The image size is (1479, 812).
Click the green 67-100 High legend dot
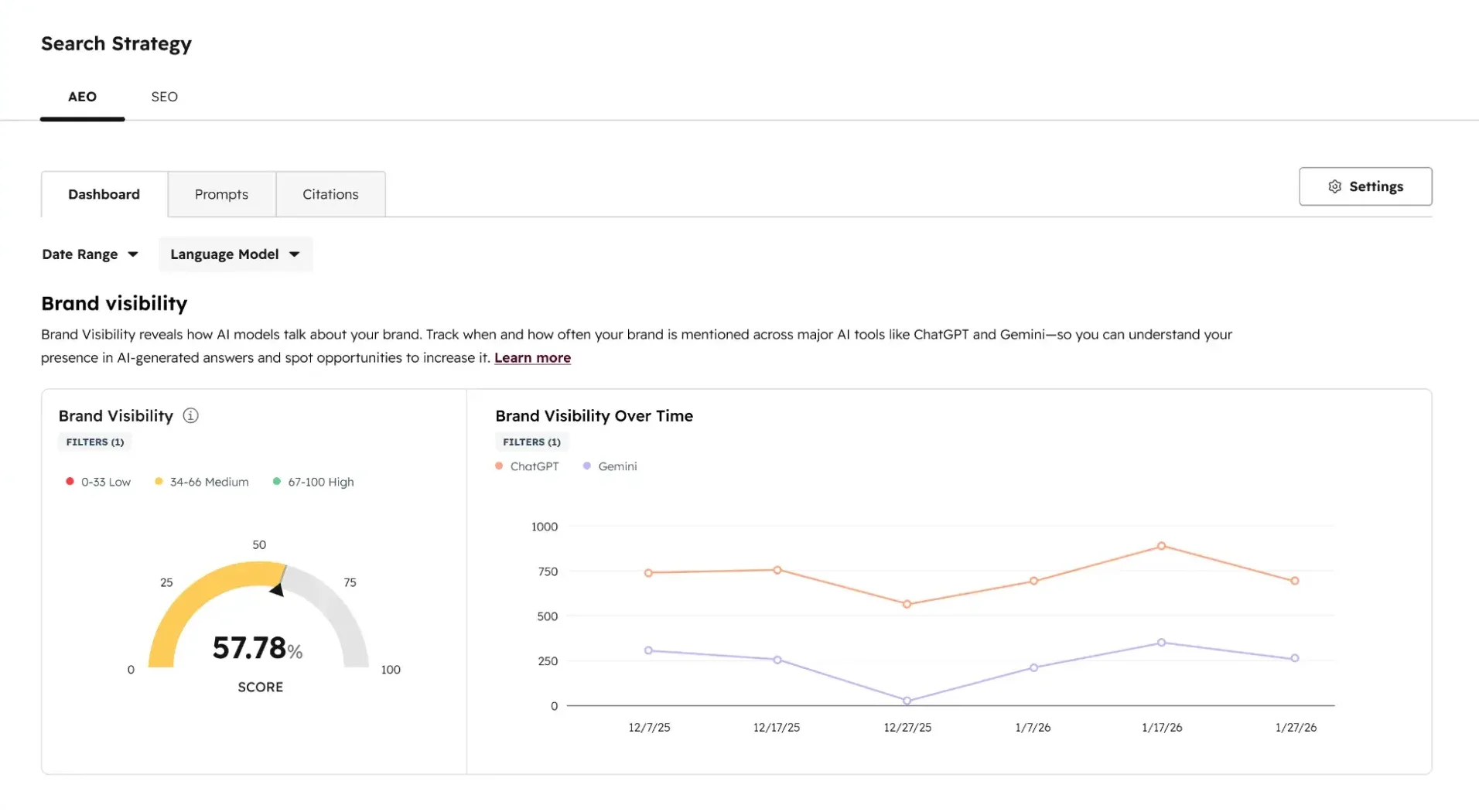277,481
